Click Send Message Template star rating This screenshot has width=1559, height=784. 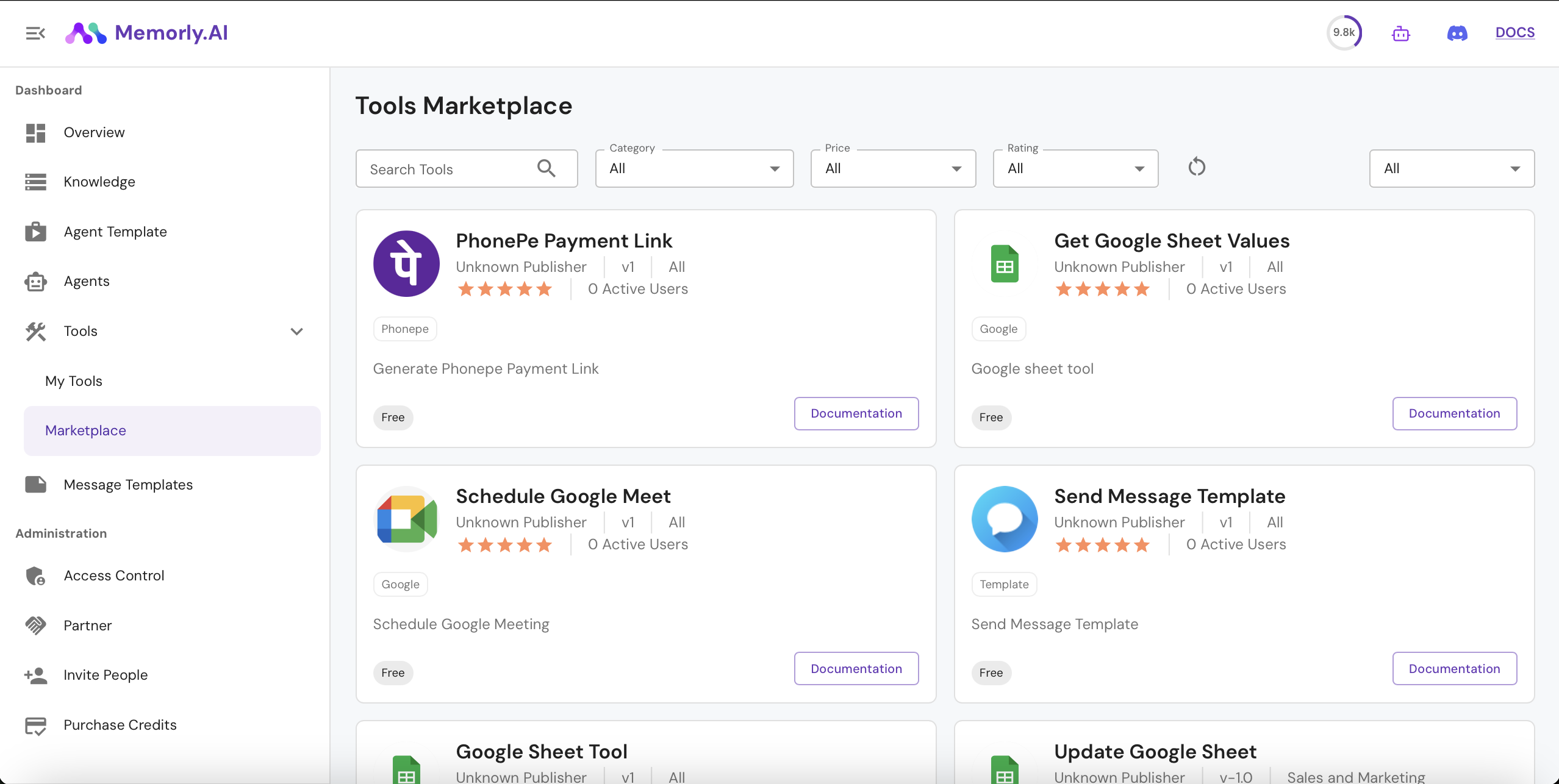[1103, 544]
